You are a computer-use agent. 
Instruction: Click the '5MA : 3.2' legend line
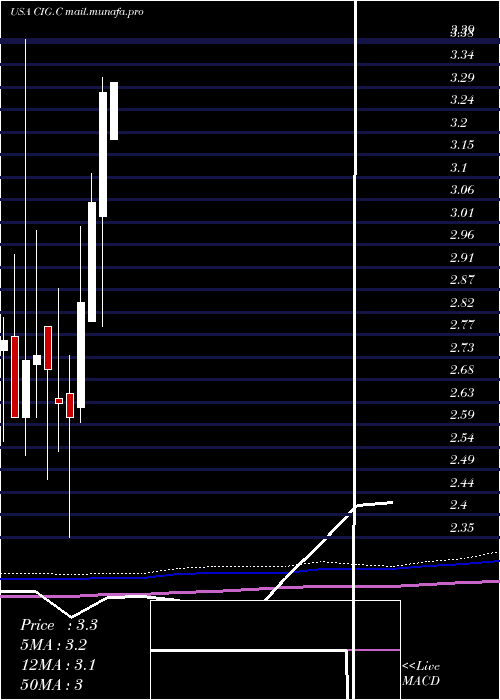pos(54,645)
